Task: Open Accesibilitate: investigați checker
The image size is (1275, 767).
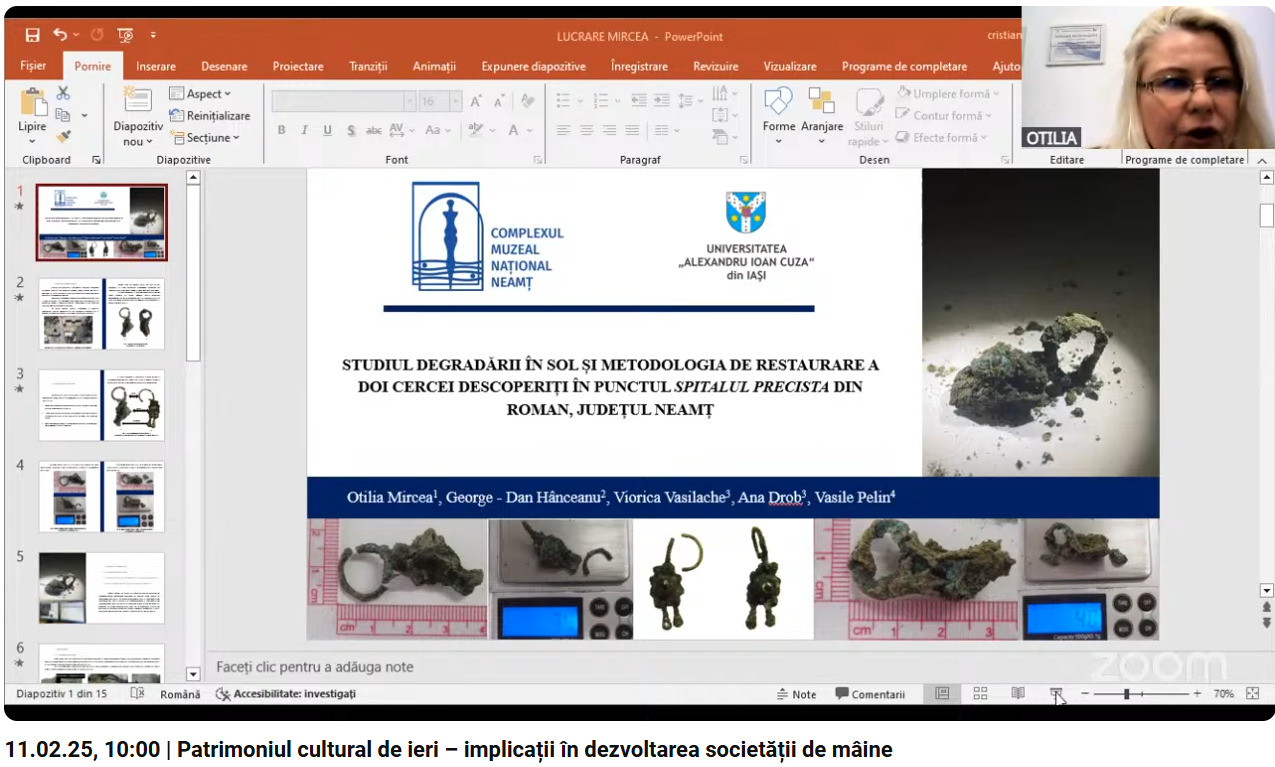Action: point(286,694)
